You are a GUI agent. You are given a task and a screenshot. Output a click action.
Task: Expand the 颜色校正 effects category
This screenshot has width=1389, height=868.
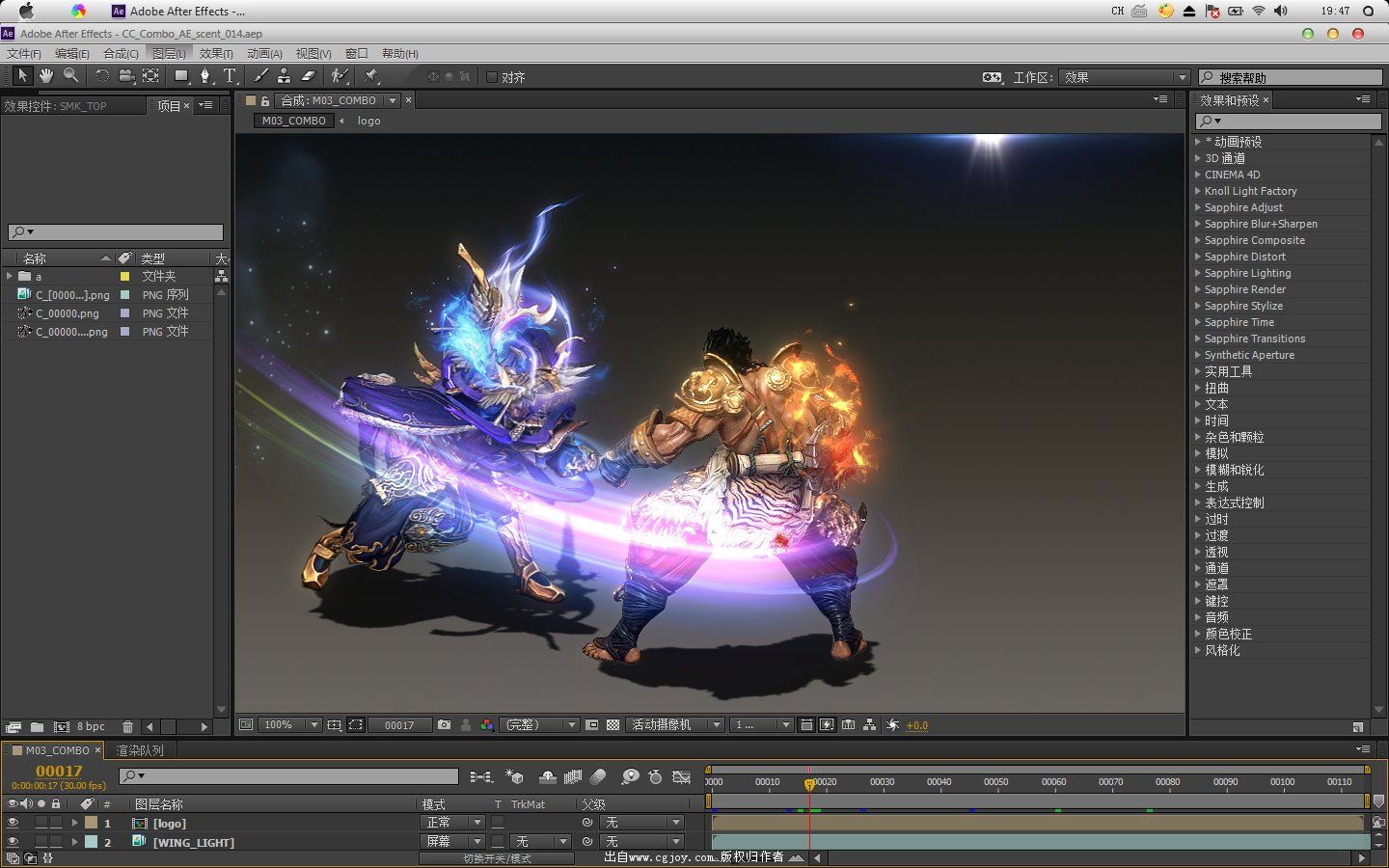coord(1198,634)
